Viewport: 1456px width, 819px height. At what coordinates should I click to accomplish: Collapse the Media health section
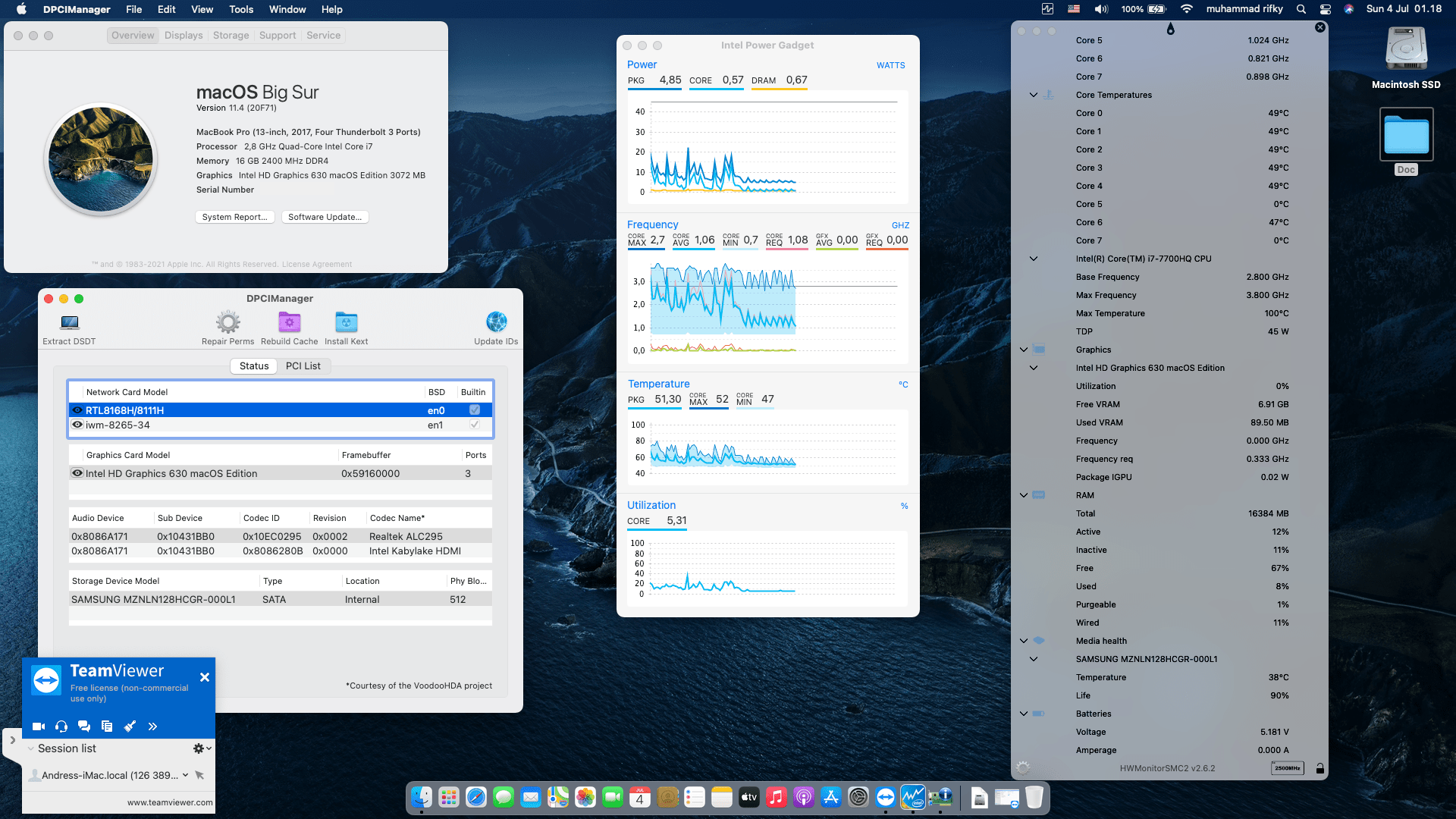click(1024, 641)
